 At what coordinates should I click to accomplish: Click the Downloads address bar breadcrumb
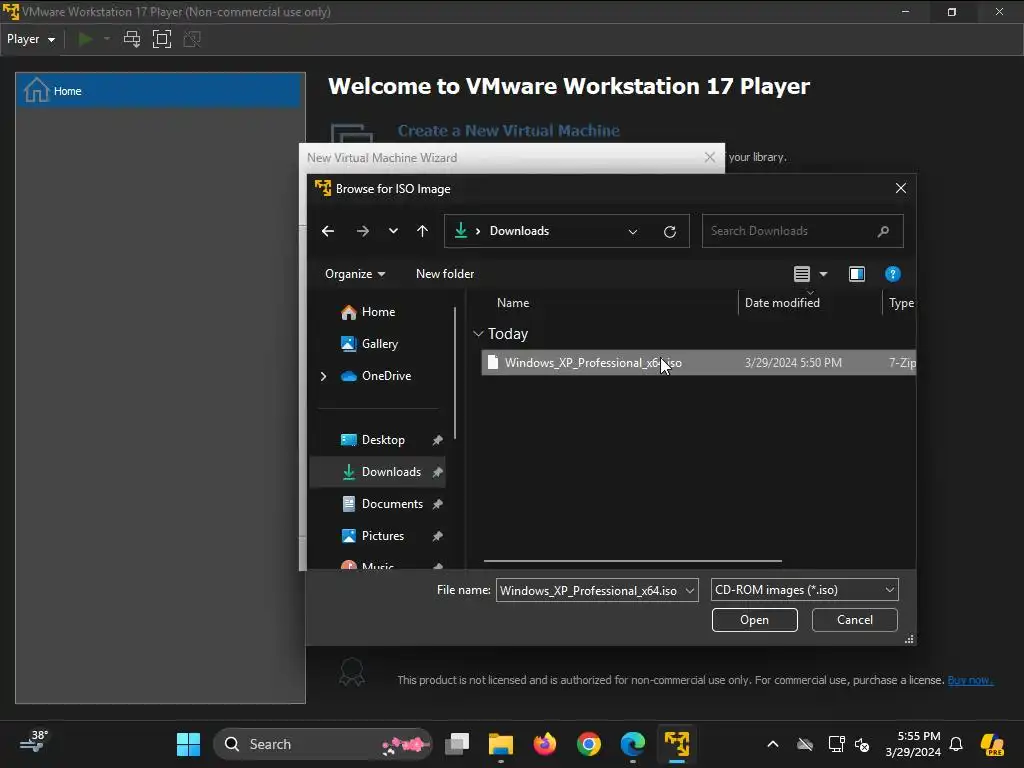[519, 231]
